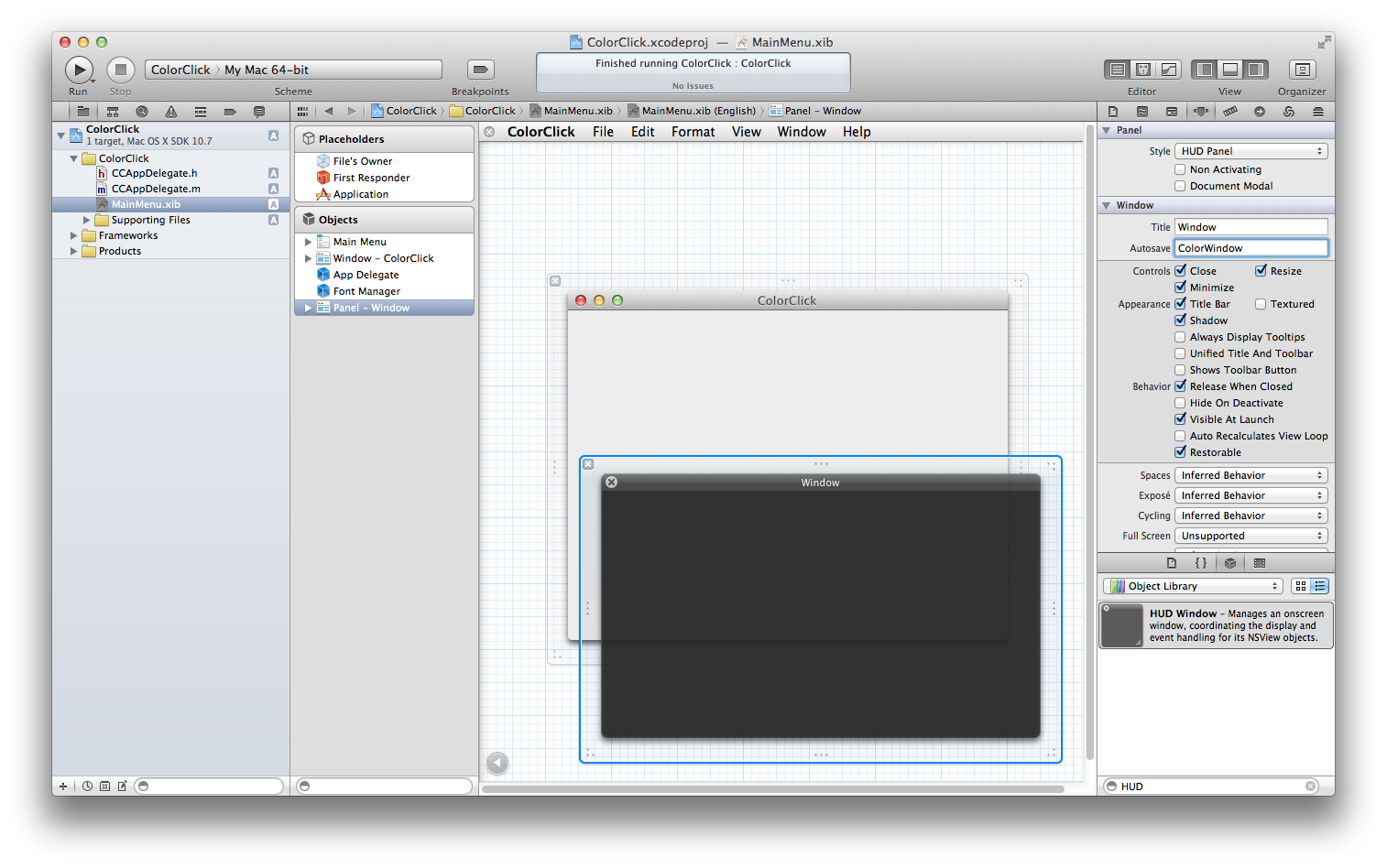
Task: Open the View menu in the canvas menu bar
Action: (x=746, y=132)
